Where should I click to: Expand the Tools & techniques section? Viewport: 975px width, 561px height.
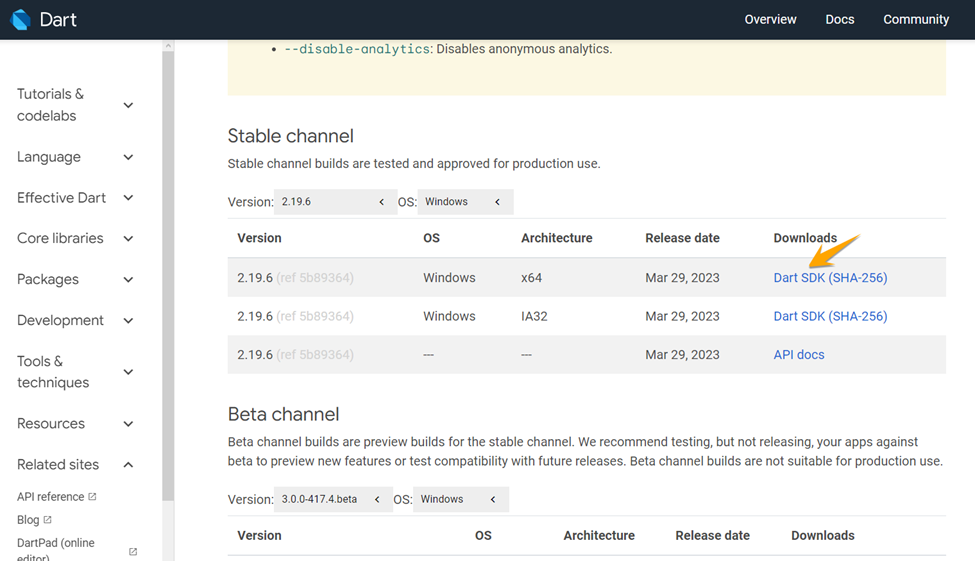click(x=128, y=372)
